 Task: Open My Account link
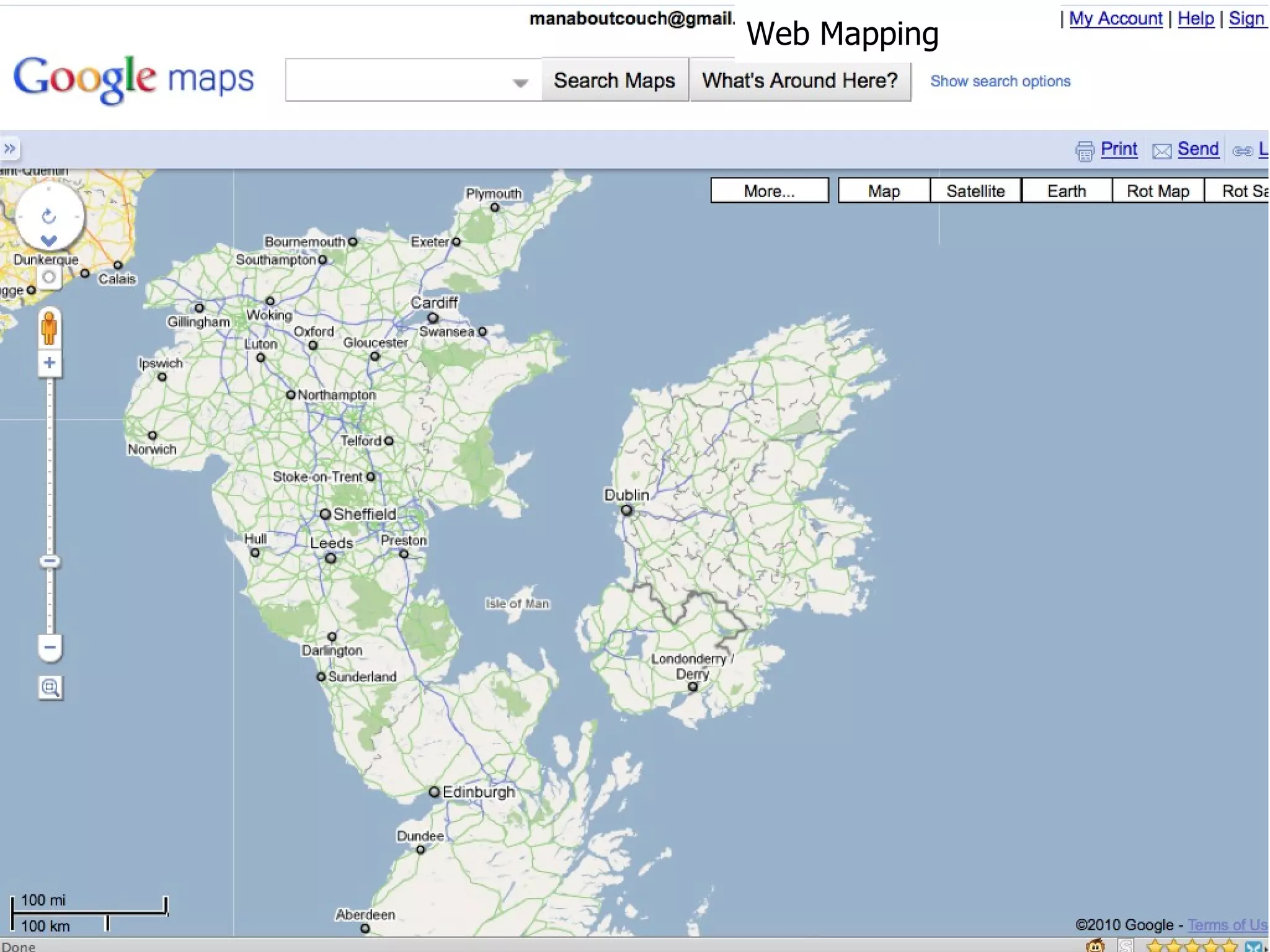click(x=1115, y=19)
